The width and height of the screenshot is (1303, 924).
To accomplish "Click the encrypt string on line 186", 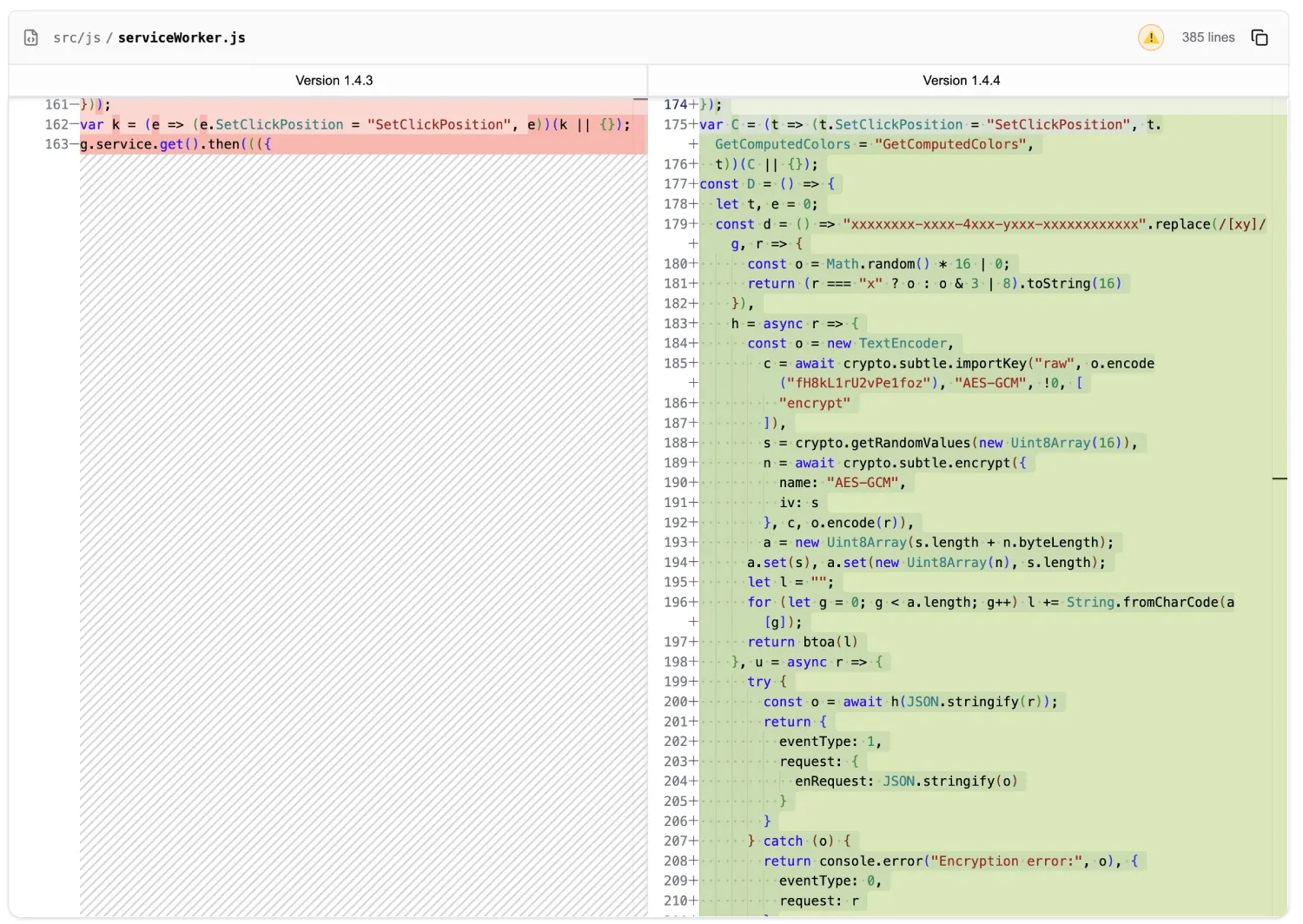I will point(816,403).
